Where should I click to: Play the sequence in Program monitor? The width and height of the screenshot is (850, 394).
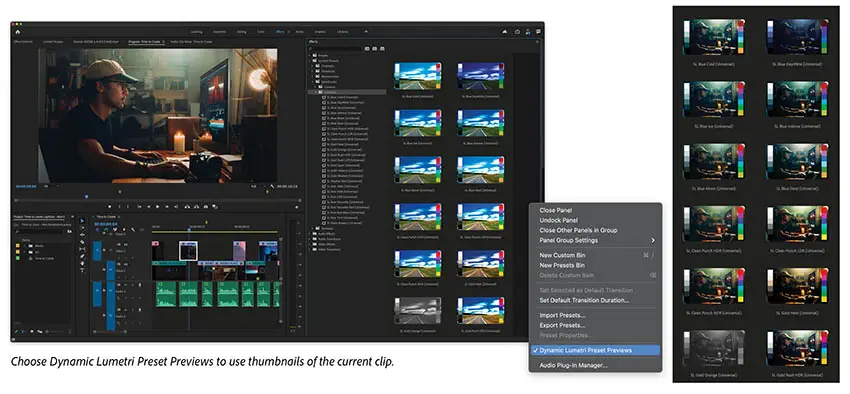pos(158,206)
